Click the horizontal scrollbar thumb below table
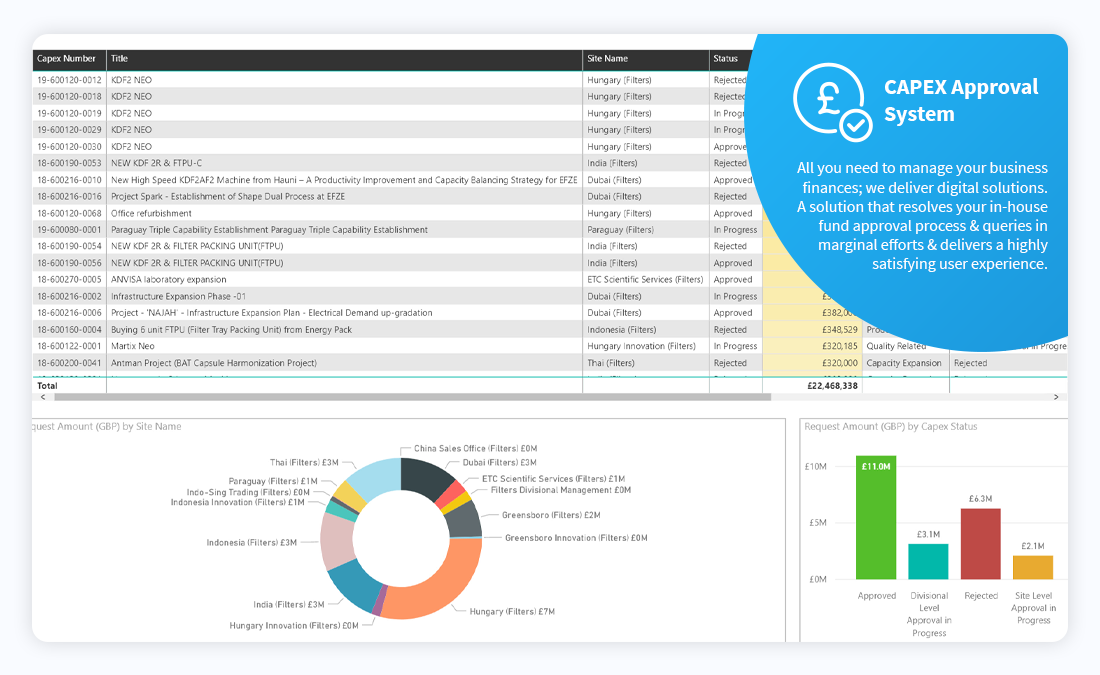Image resolution: width=1100 pixels, height=675 pixels. pos(412,397)
